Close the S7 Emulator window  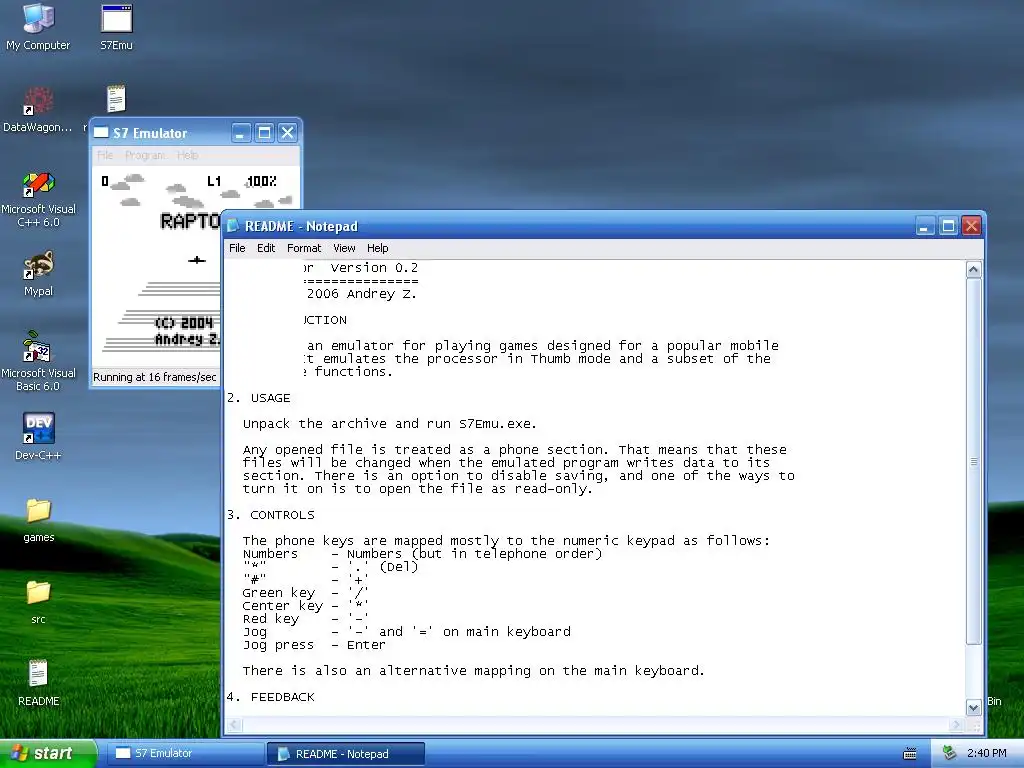coord(287,133)
